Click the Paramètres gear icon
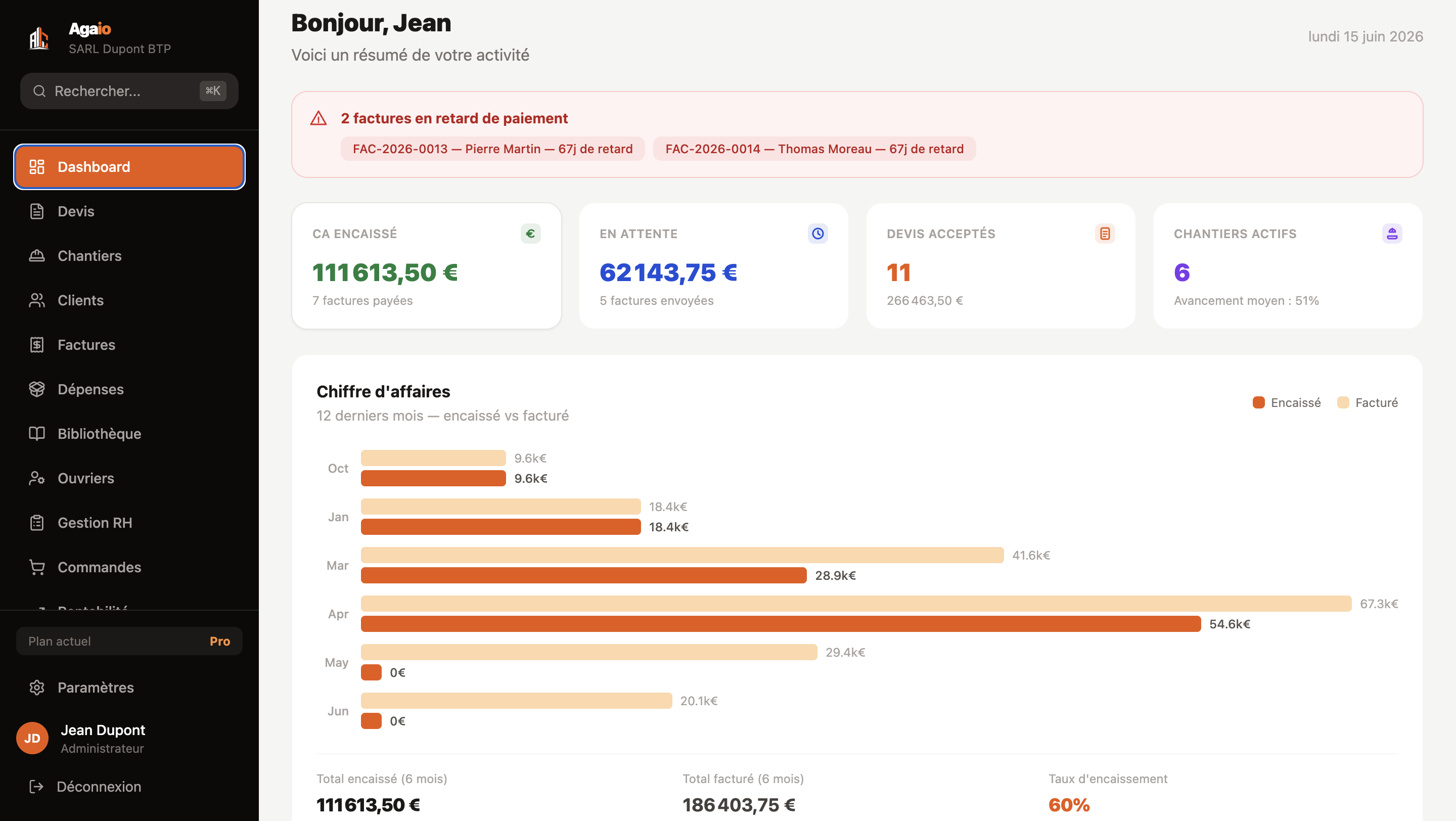This screenshot has width=1456, height=821. pyautogui.click(x=37, y=687)
